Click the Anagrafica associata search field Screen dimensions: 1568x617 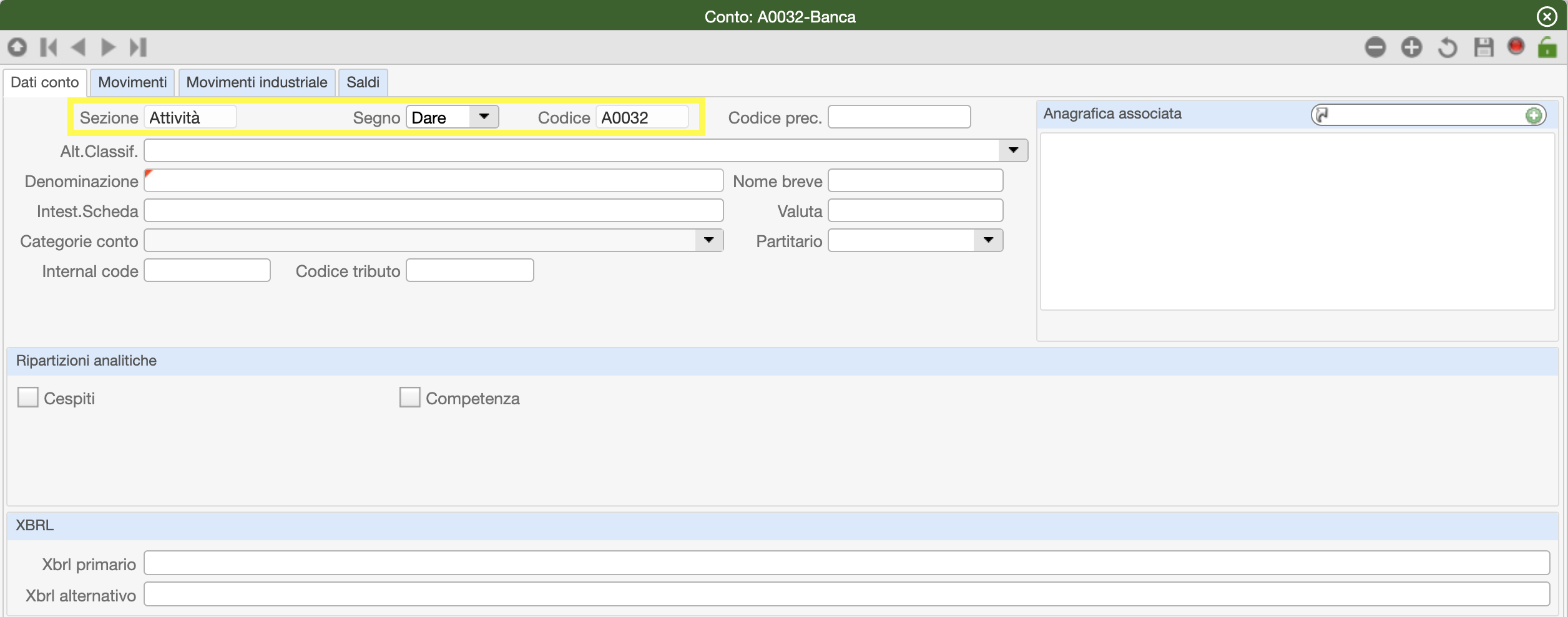1428,115
